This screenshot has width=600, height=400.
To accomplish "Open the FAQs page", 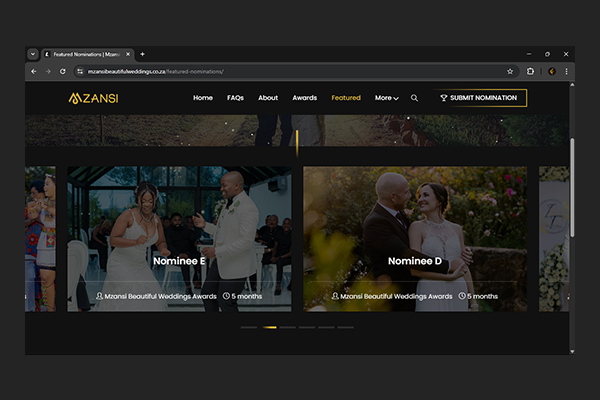I will click(235, 98).
